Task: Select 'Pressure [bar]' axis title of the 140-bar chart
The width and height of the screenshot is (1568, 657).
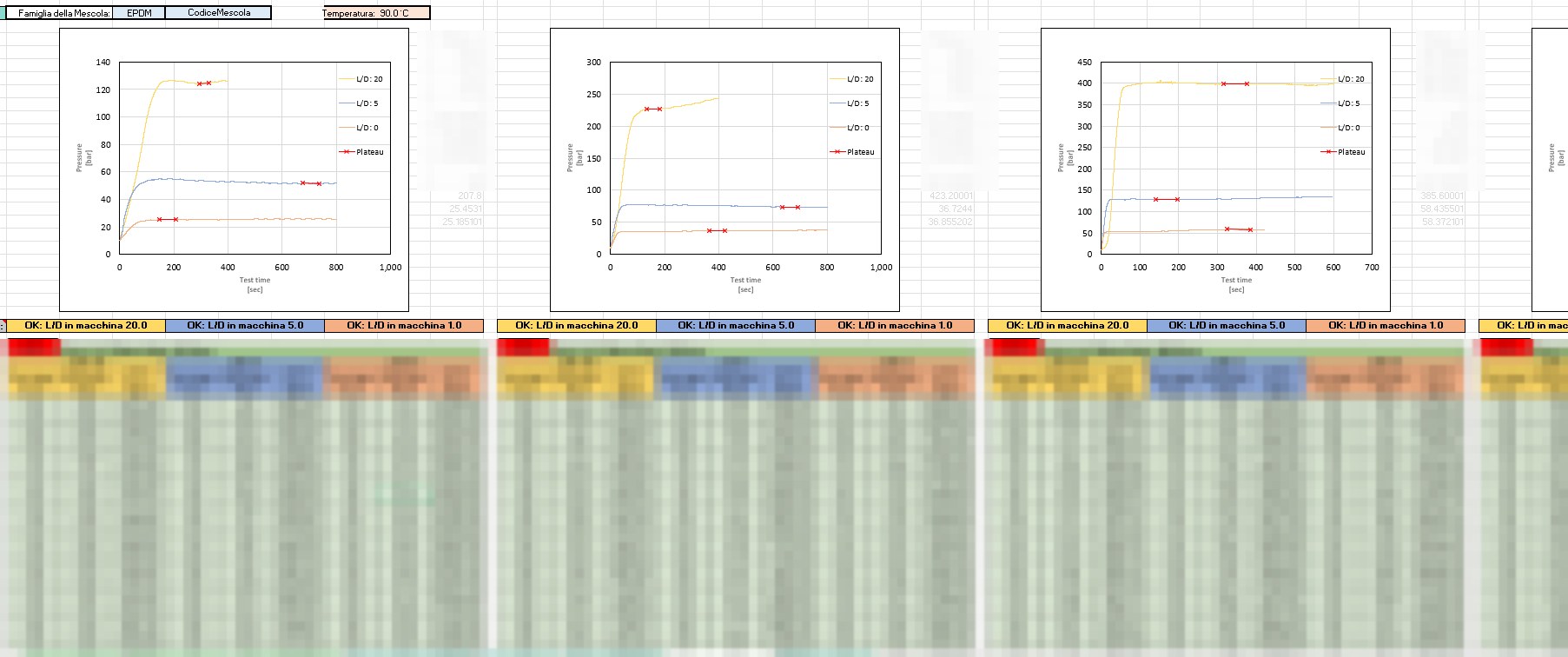Action: click(x=84, y=157)
